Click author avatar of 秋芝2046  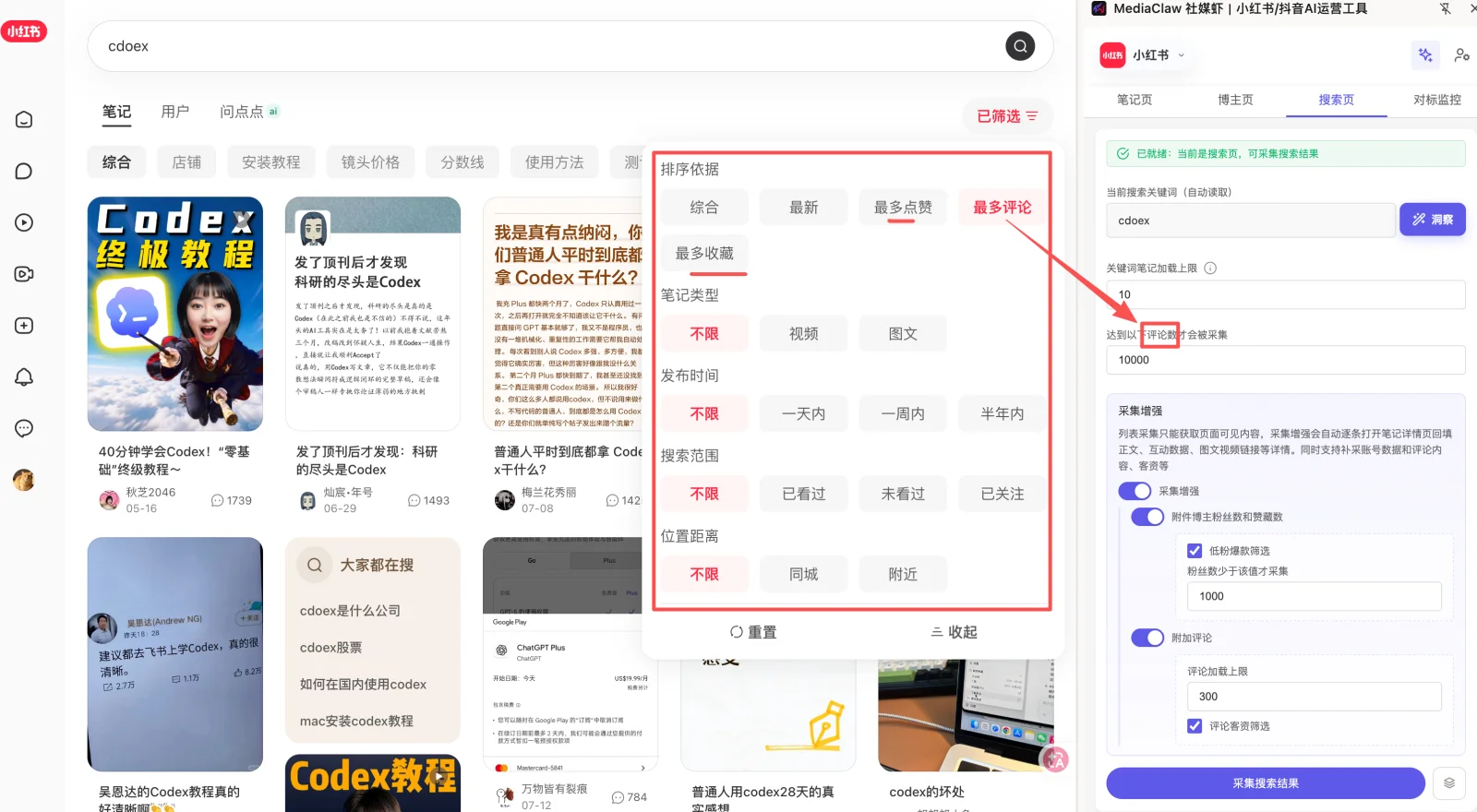pos(109,500)
